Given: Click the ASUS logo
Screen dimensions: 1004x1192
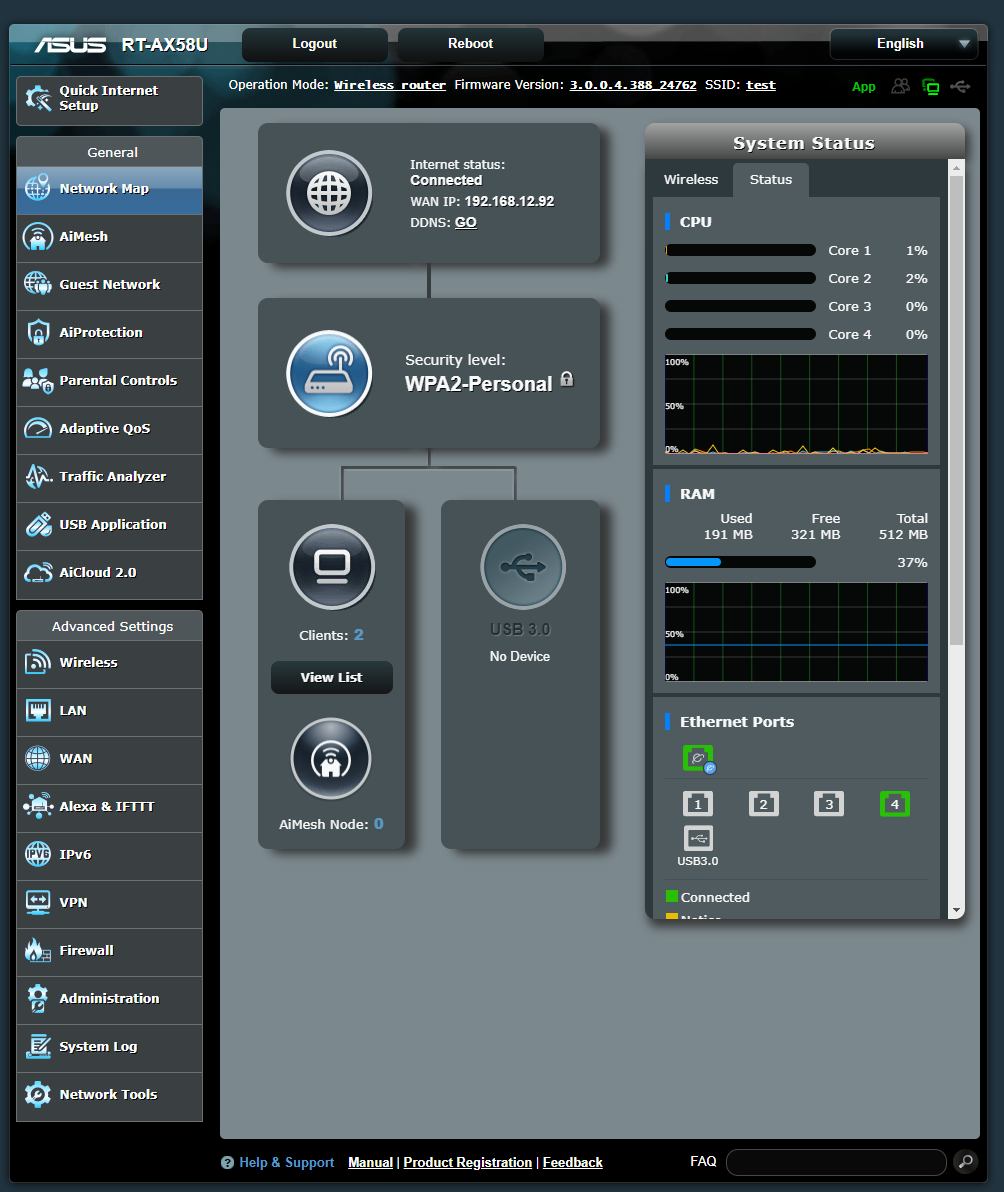Looking at the screenshot, I should click(x=71, y=45).
